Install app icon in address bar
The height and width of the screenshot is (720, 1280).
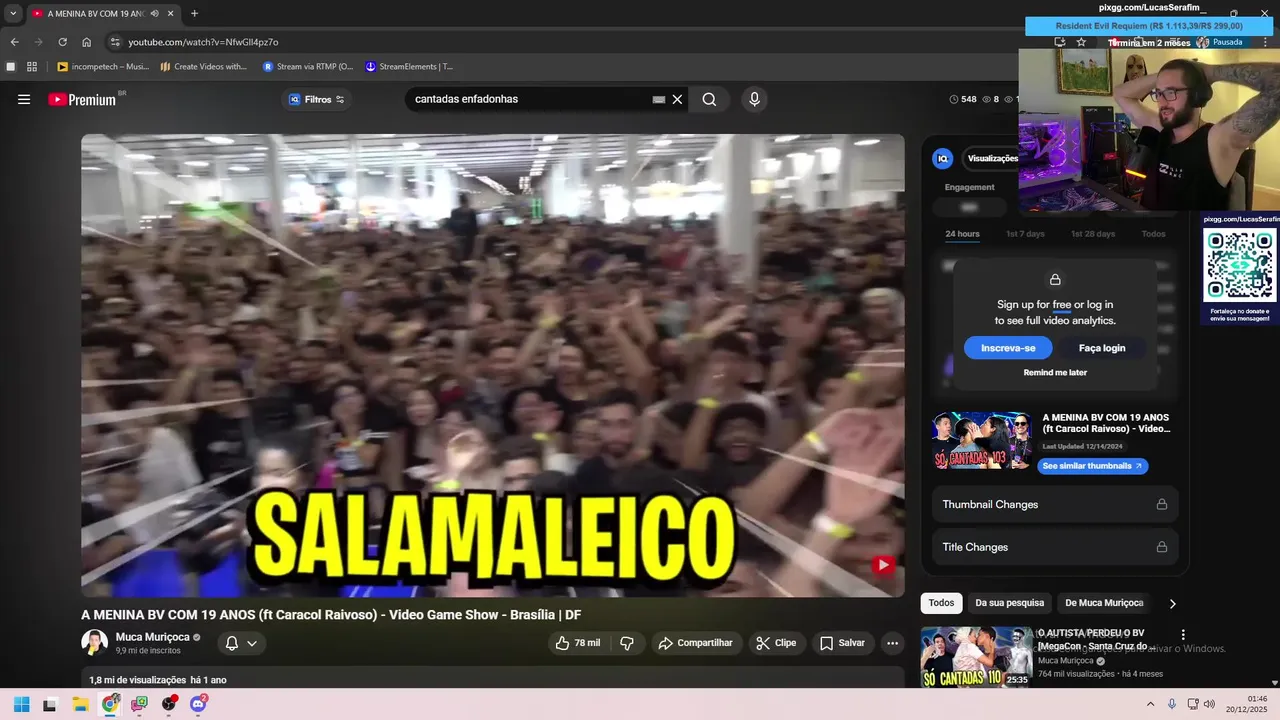tap(1059, 42)
